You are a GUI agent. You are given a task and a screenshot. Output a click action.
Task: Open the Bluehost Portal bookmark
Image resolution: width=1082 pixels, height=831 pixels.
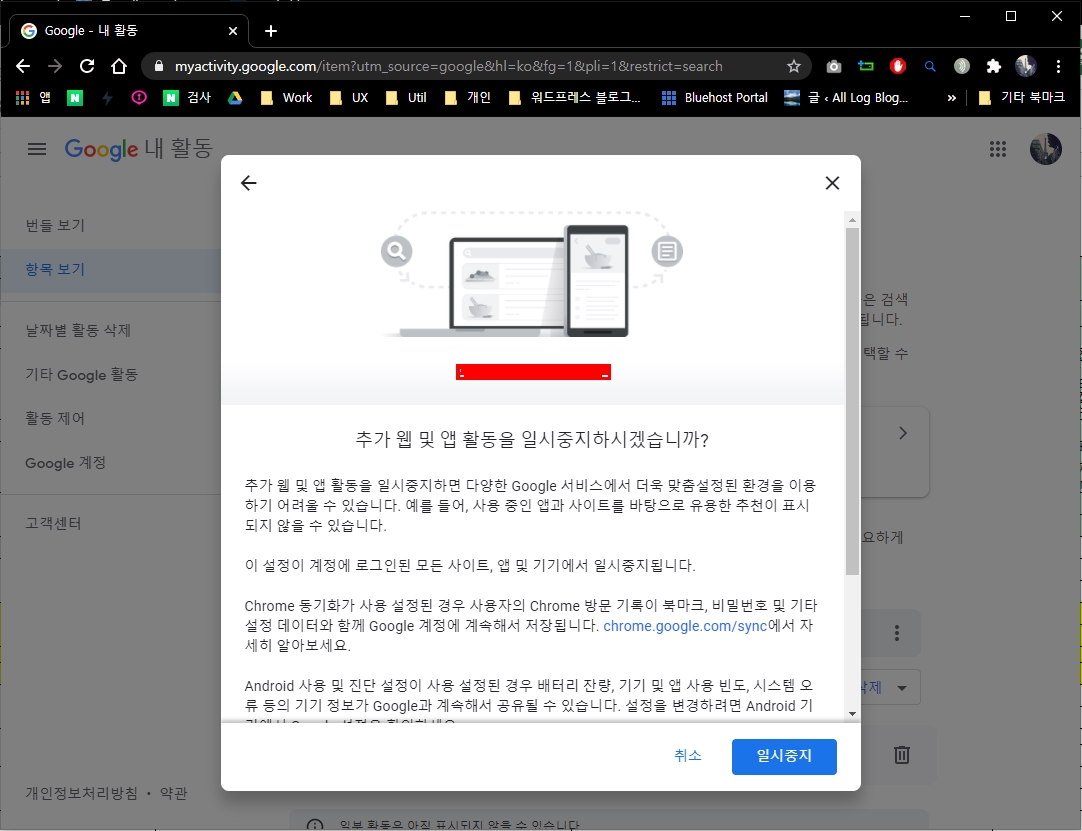pos(715,98)
